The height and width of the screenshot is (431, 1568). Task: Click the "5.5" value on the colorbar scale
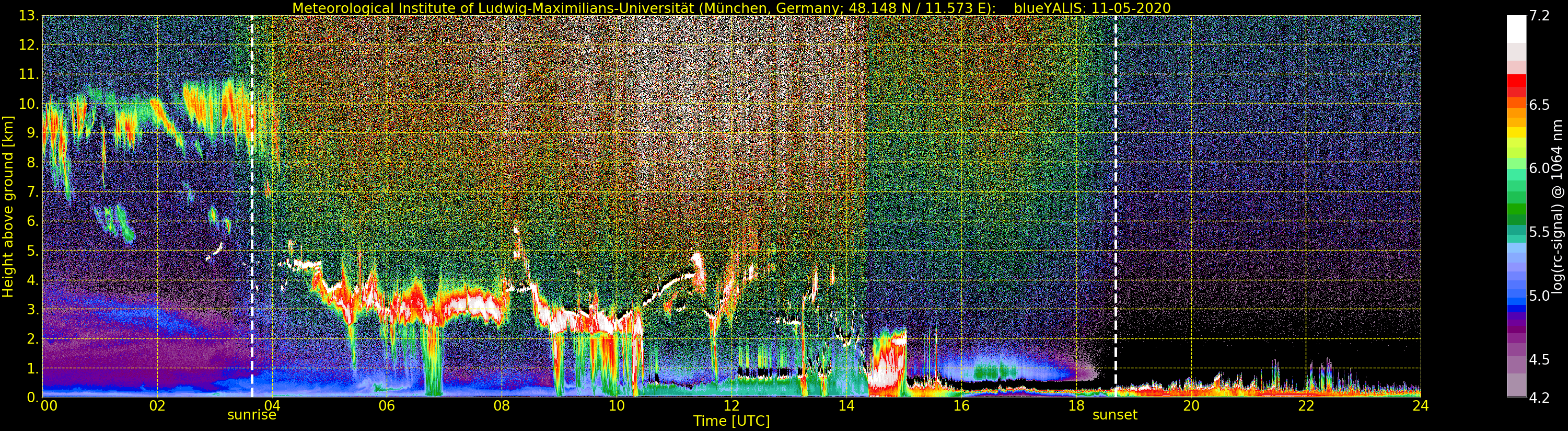coord(1539,232)
